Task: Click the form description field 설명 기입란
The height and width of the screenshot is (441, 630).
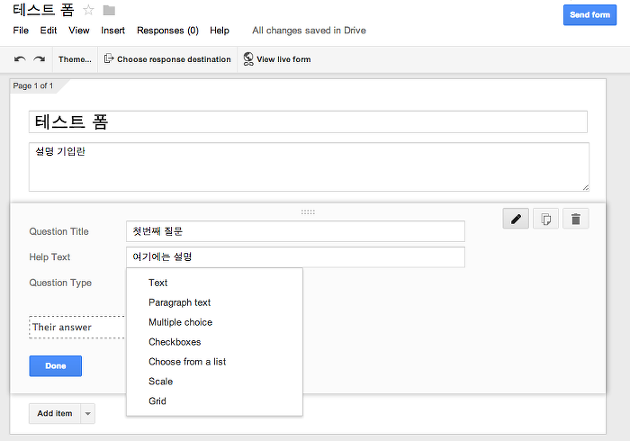Action: (309, 167)
